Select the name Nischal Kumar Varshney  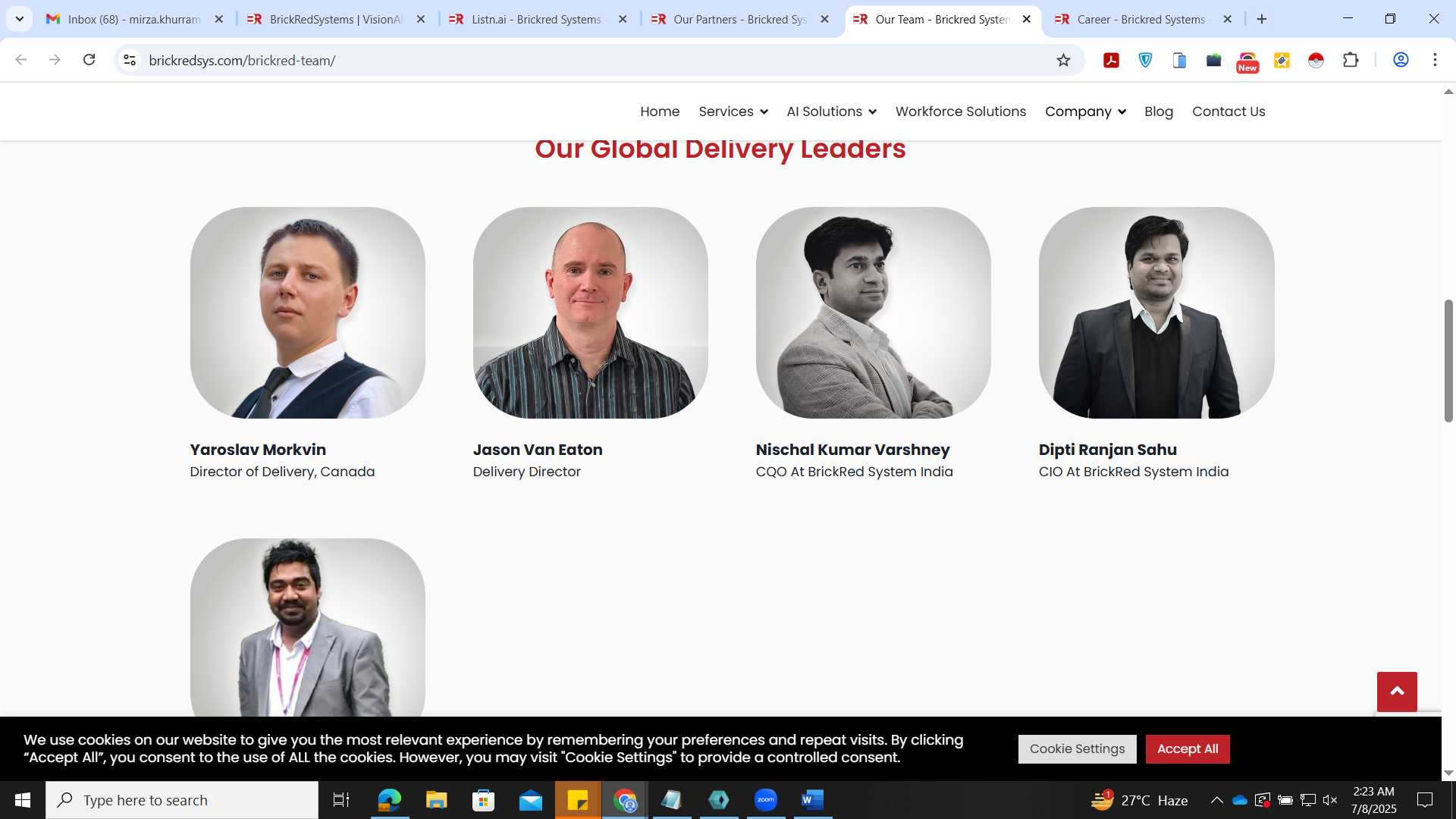click(852, 450)
